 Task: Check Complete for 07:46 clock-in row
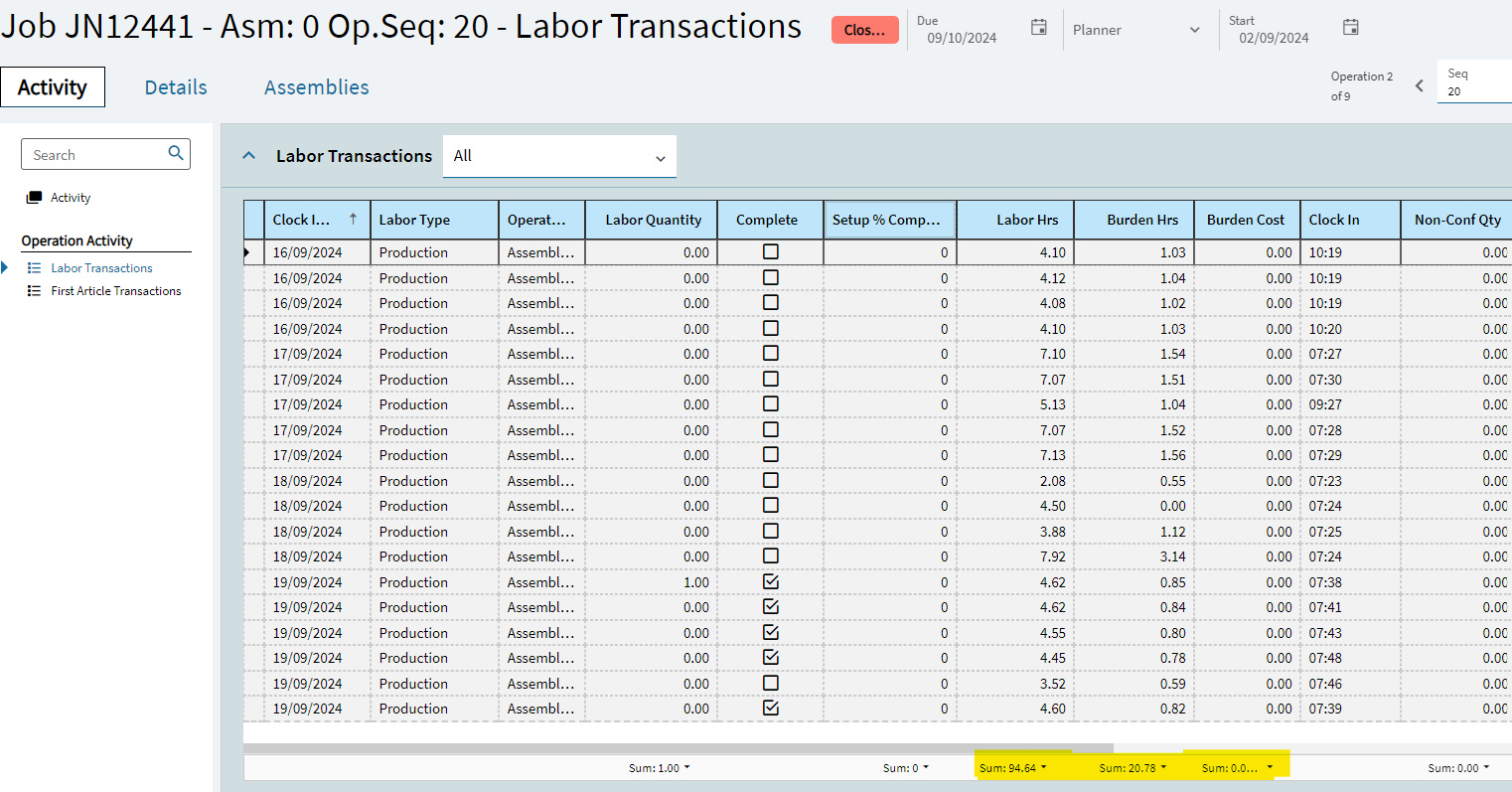pyautogui.click(x=770, y=683)
